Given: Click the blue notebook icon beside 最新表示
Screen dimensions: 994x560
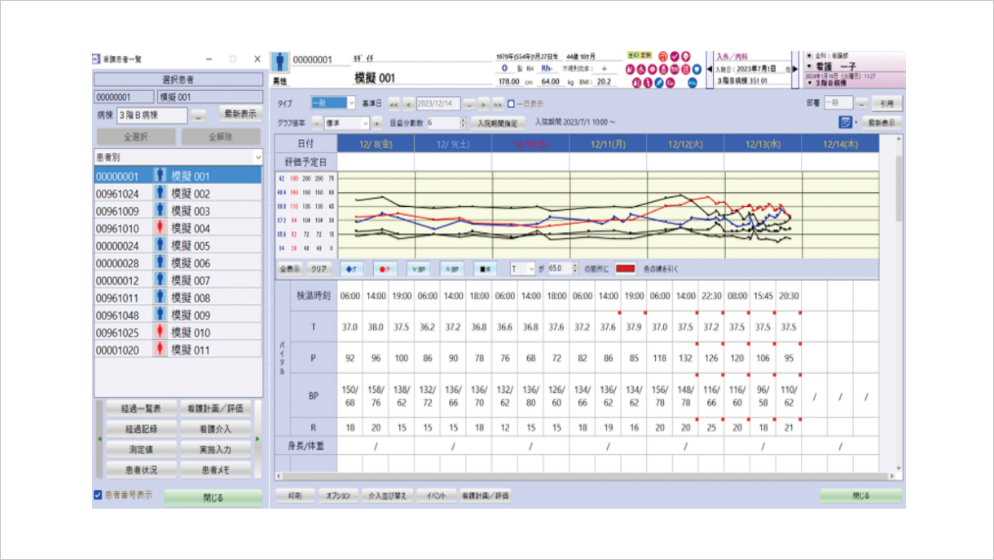Looking at the screenshot, I should [846, 122].
